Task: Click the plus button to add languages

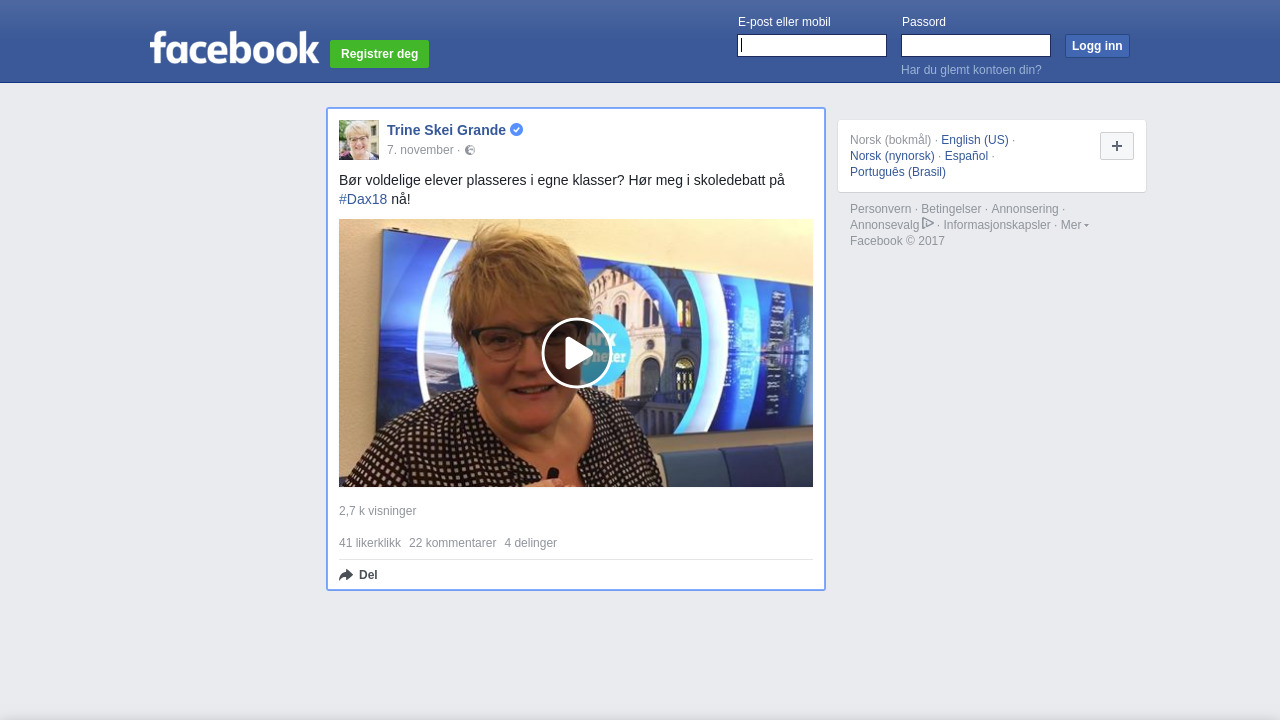Action: (x=1117, y=146)
